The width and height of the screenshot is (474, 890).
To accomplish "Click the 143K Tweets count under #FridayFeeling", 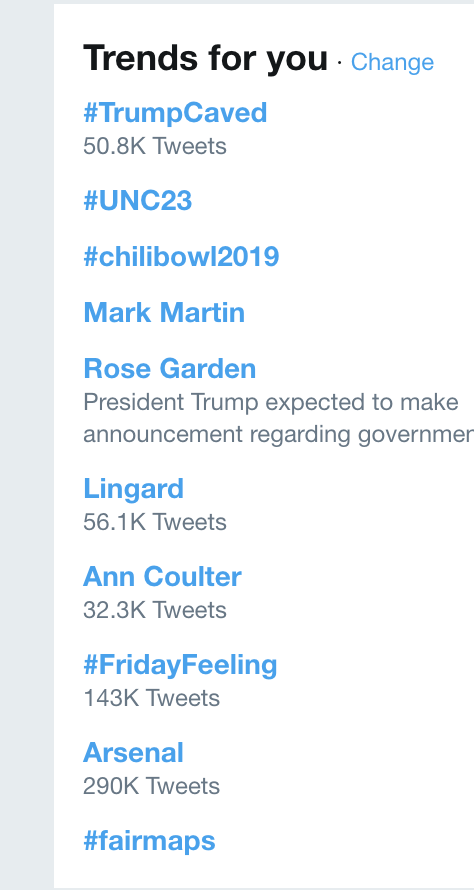I will (152, 698).
